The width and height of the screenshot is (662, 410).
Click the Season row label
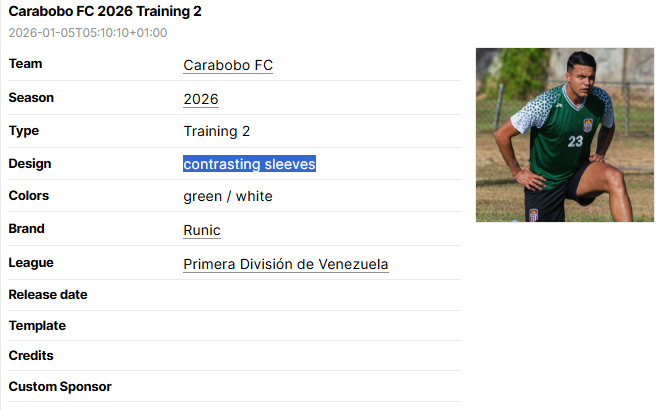point(31,98)
